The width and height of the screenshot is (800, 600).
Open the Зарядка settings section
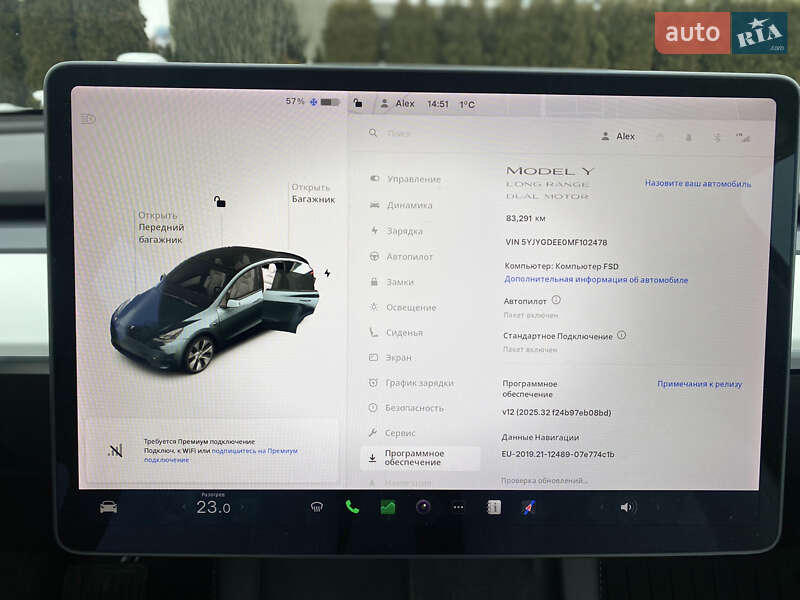406,229
